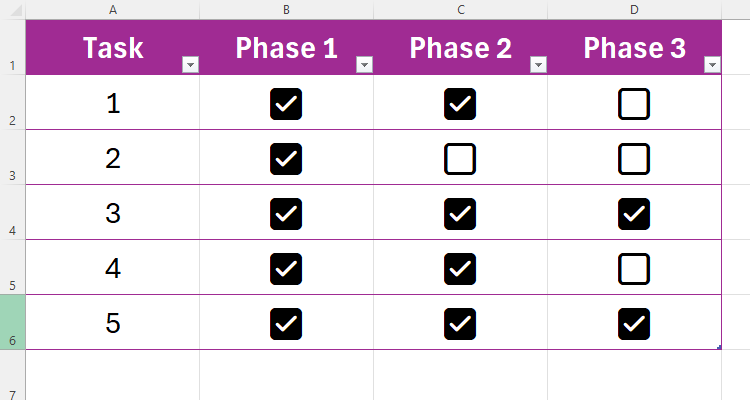Screen dimensions: 750x400
Task: Select row 3 header
Action: point(12,158)
